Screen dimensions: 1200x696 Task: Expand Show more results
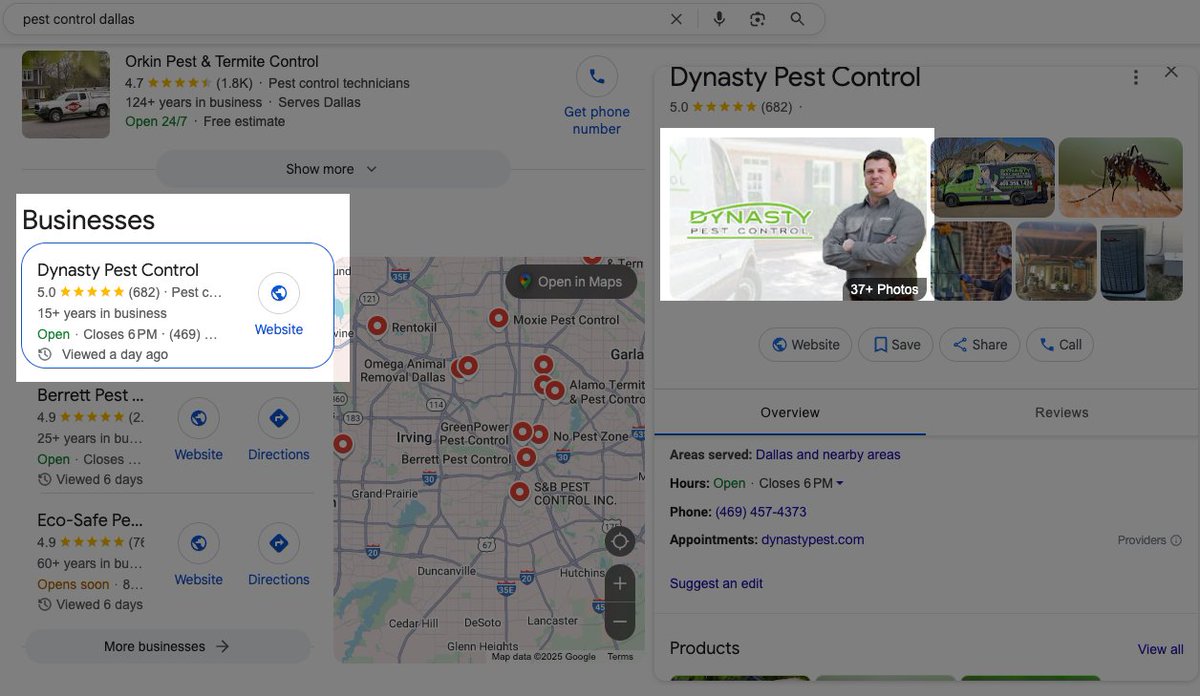click(332, 169)
